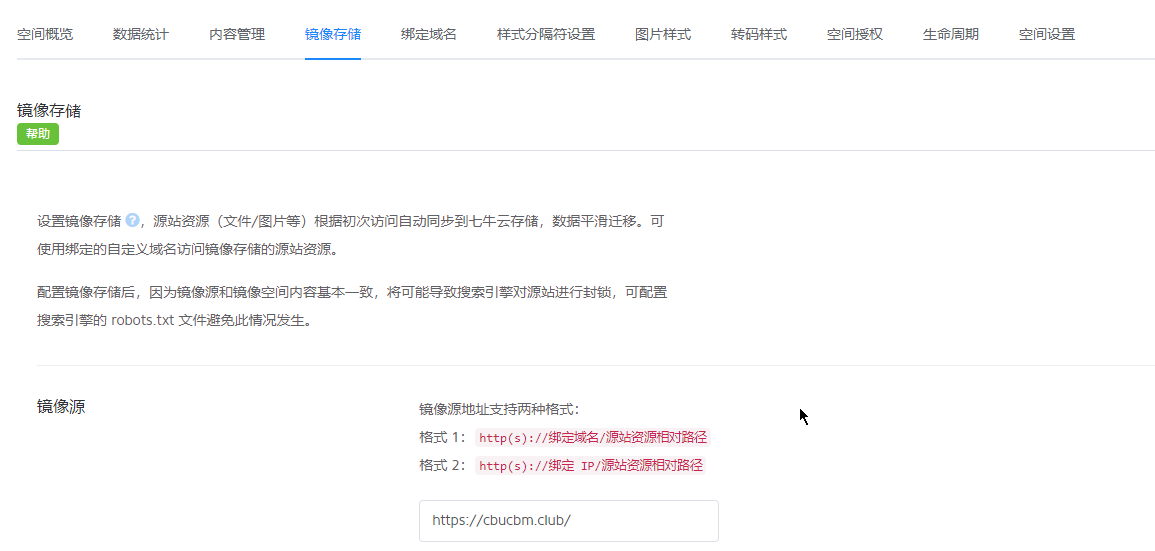This screenshot has width=1155, height=551.
Task: Switch to the 数据统计 tab
Action: point(141,34)
